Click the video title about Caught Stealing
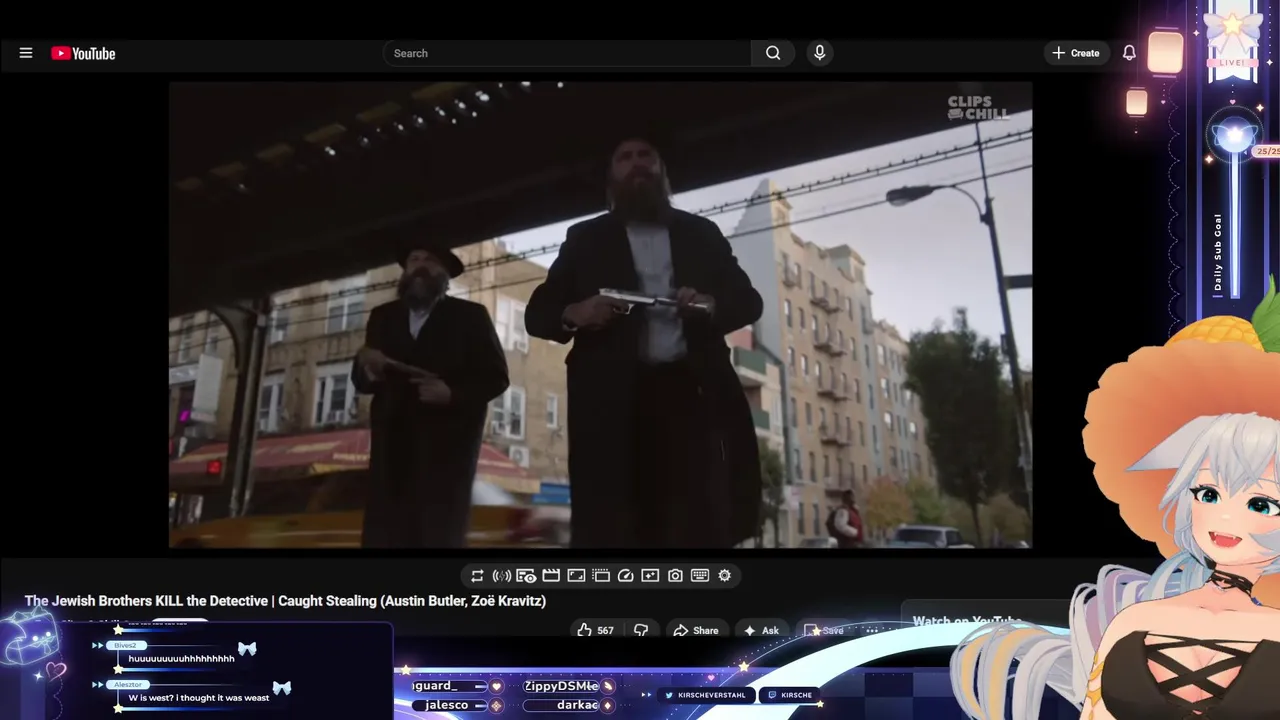 point(285,601)
